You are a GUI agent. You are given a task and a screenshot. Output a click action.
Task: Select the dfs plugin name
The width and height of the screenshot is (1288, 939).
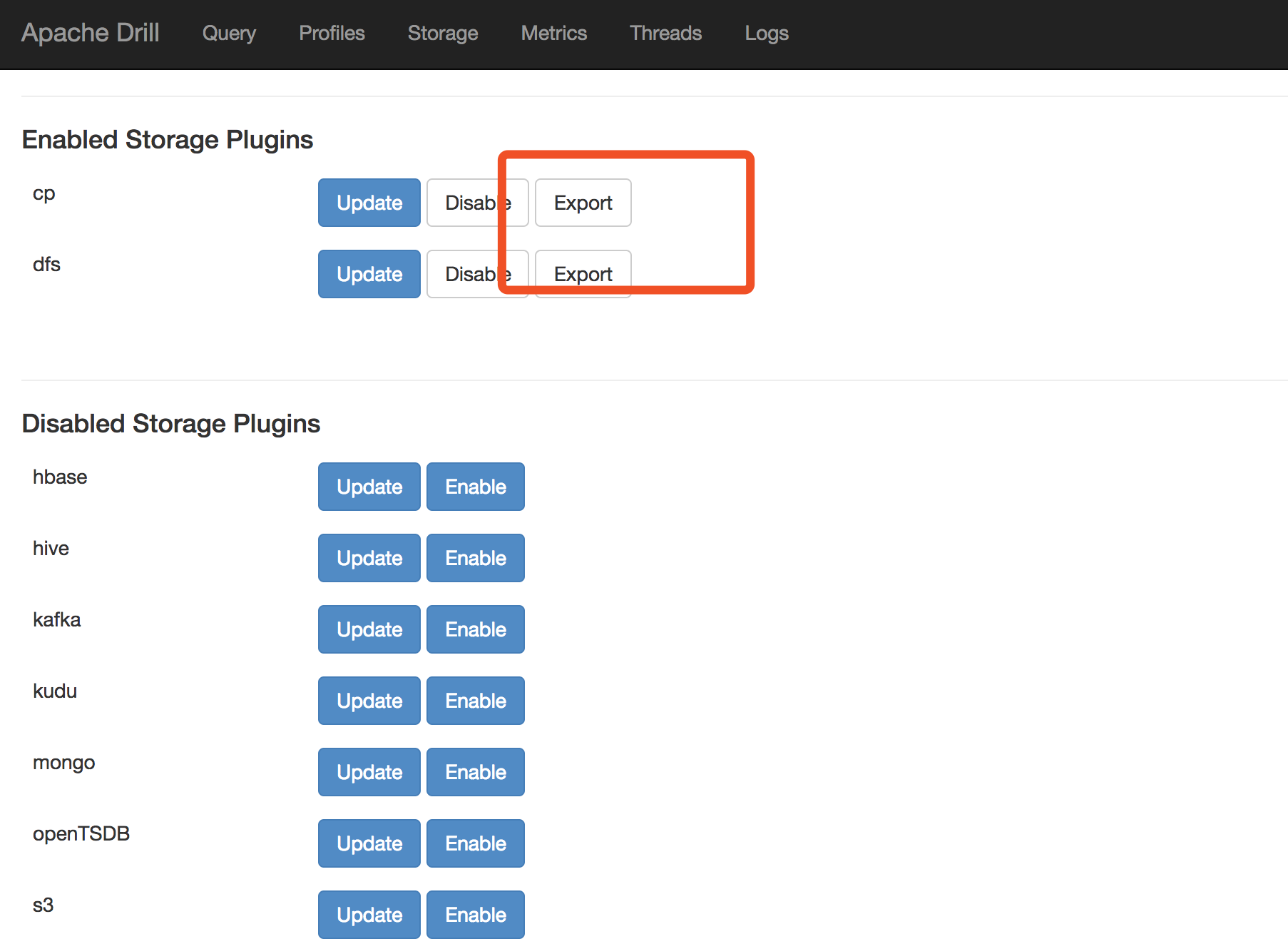tap(46, 264)
